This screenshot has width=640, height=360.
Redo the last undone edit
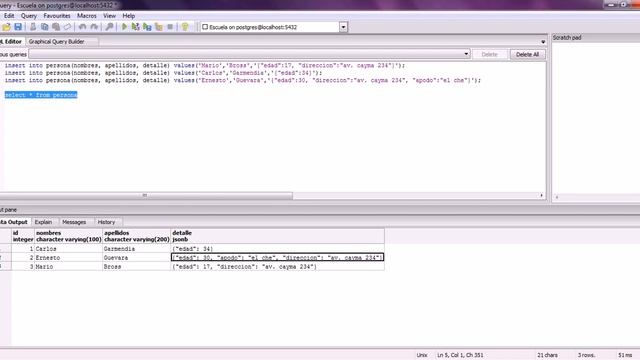click(94, 27)
